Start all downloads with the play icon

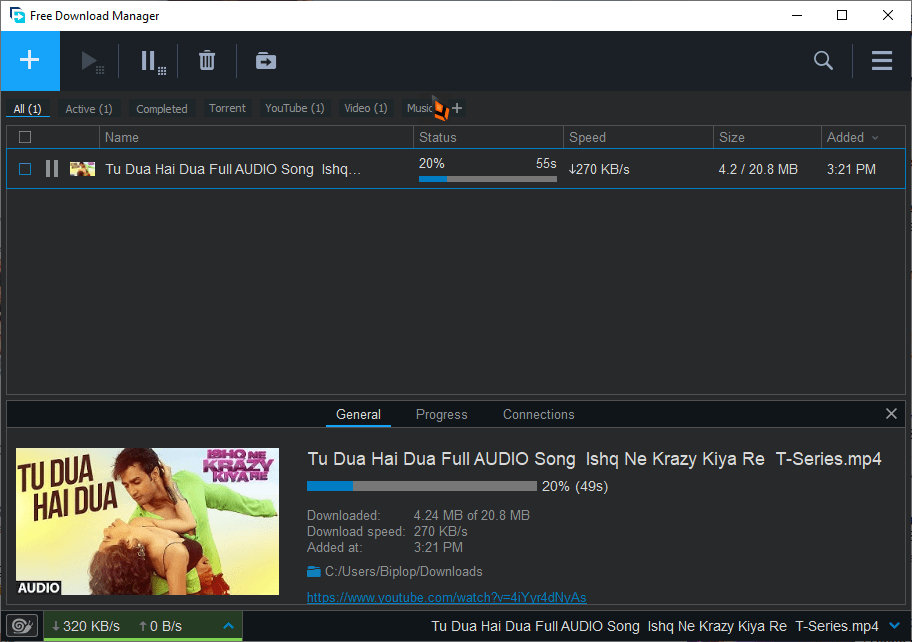point(92,61)
